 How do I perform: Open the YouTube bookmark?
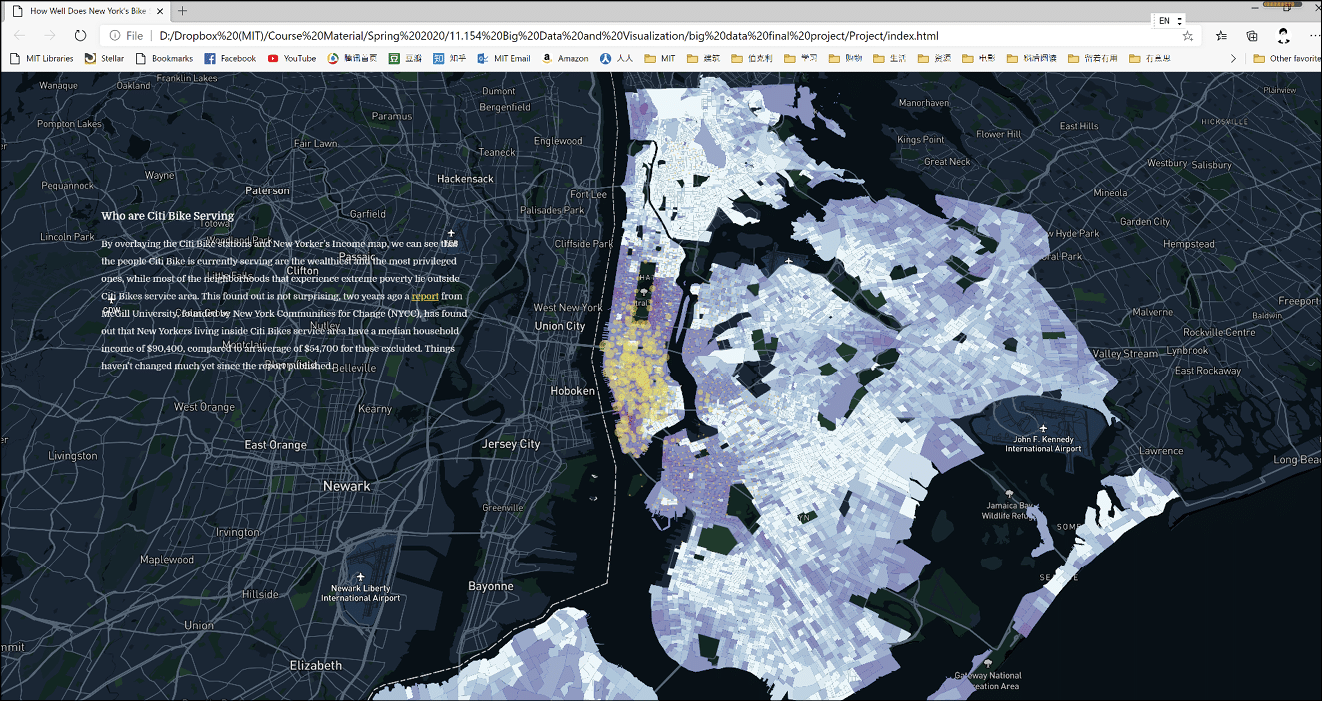tap(291, 59)
